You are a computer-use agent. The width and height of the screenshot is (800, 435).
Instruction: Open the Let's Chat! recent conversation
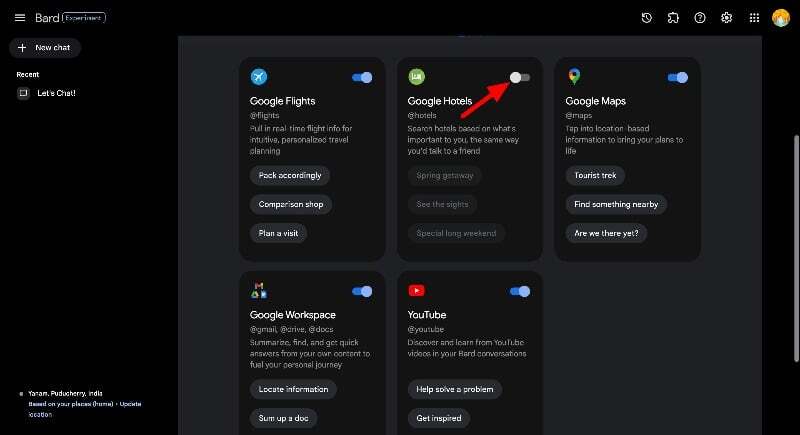pos(56,93)
